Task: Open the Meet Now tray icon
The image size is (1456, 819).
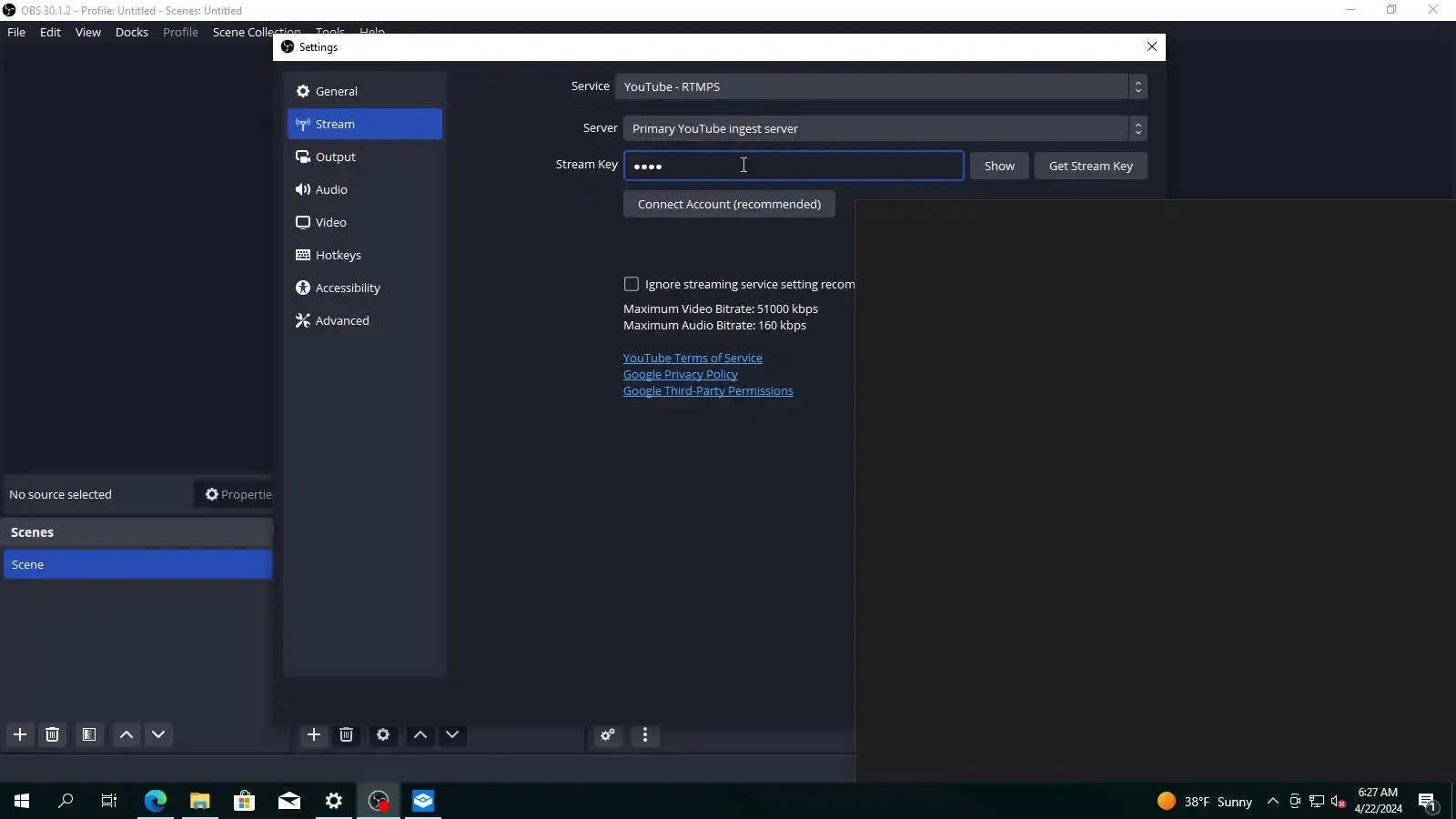Action: click(1295, 801)
